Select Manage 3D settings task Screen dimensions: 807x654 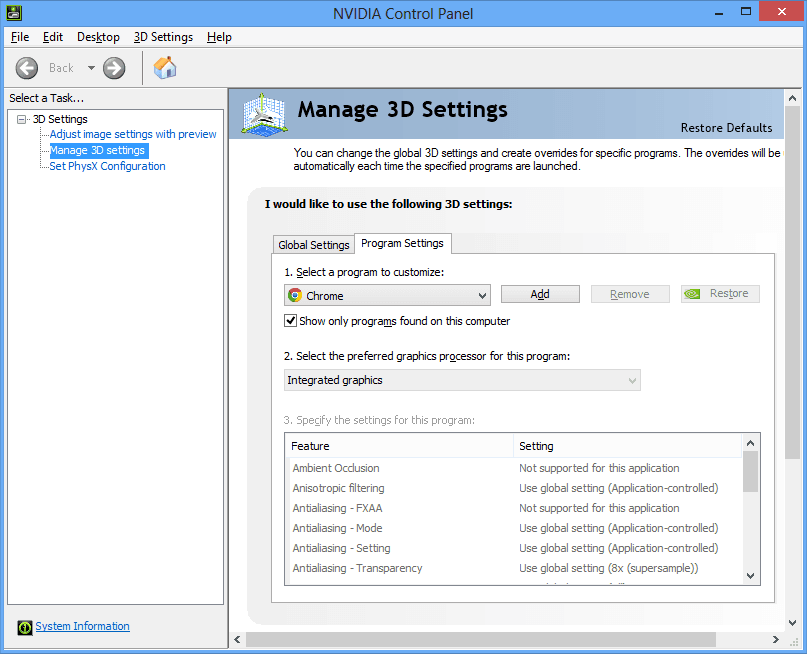coord(97,150)
